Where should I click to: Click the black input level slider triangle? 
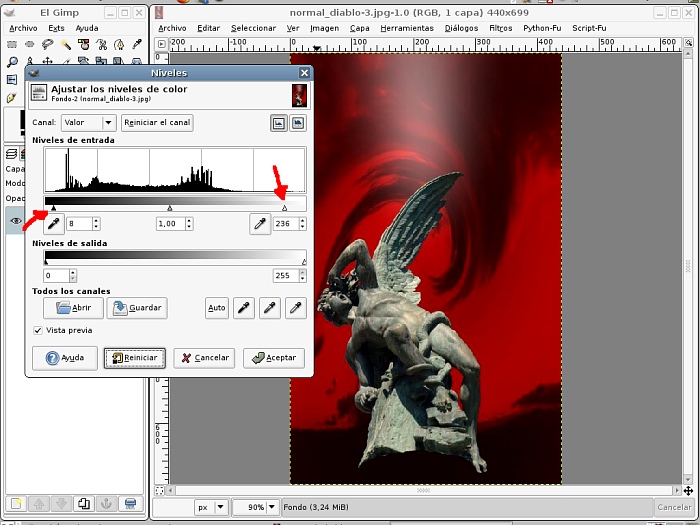pos(54,208)
